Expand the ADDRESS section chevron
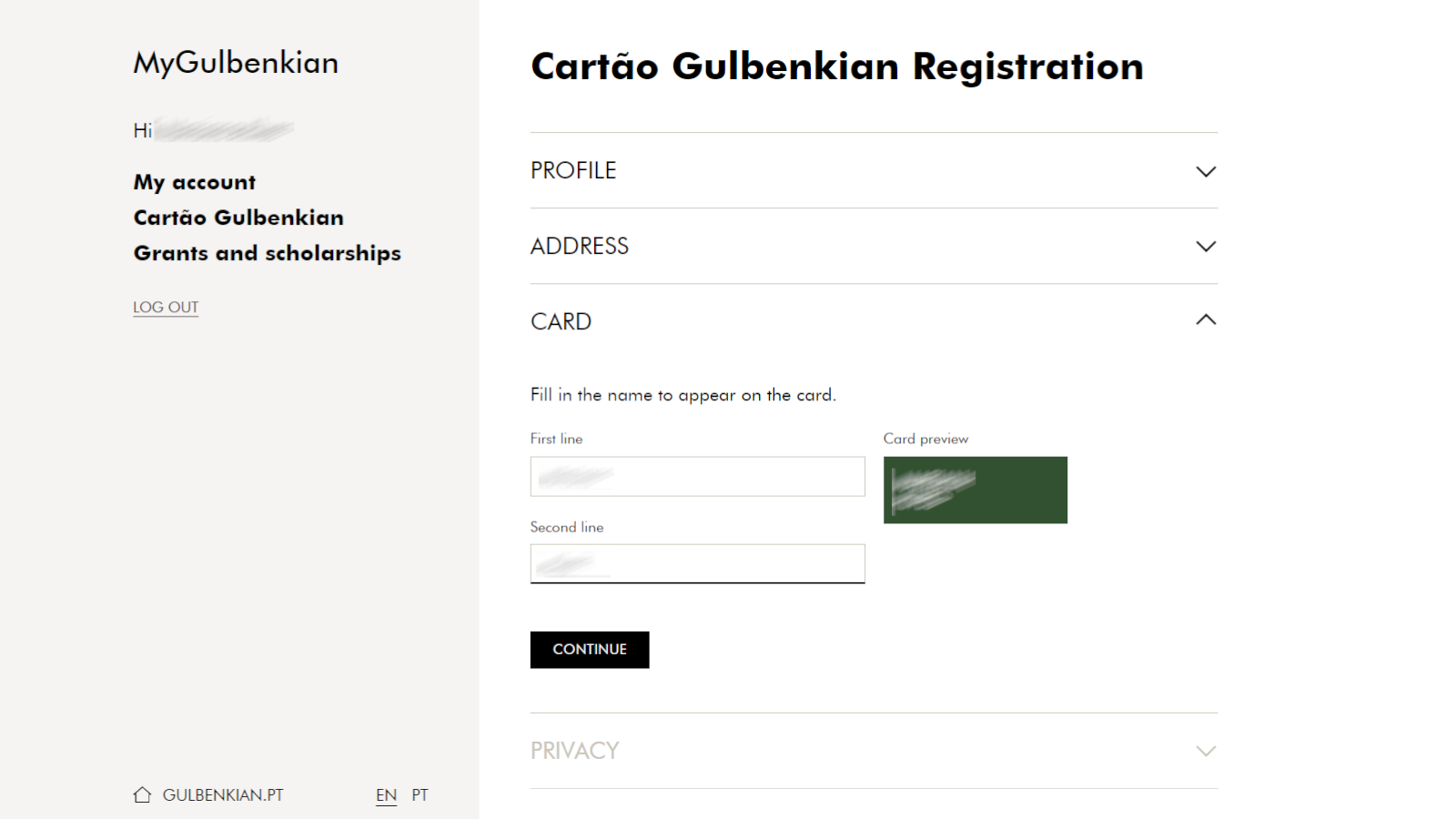This screenshot has height=819, width=1456. point(1206,247)
